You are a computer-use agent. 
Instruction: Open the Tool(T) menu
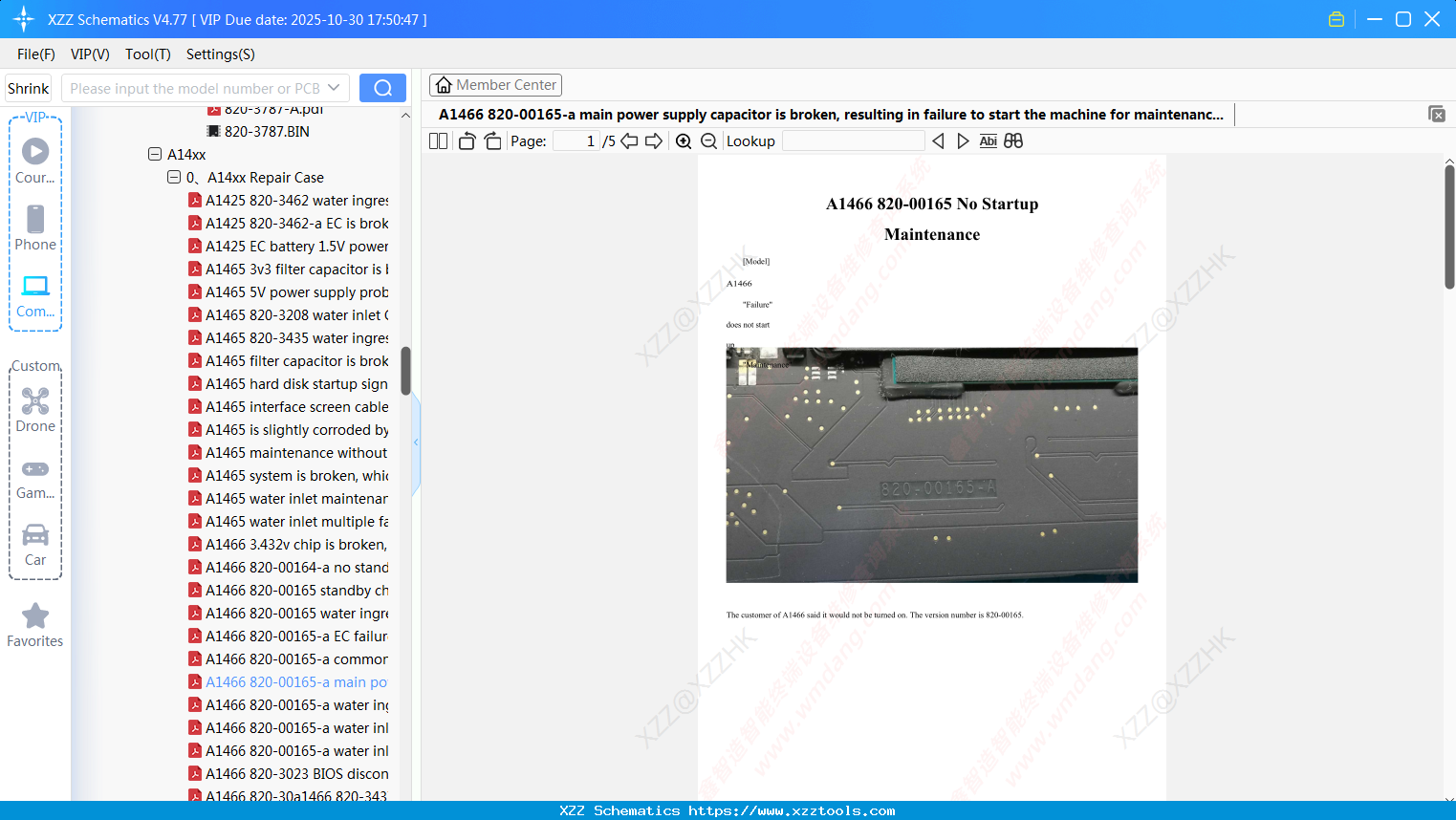coord(148,54)
